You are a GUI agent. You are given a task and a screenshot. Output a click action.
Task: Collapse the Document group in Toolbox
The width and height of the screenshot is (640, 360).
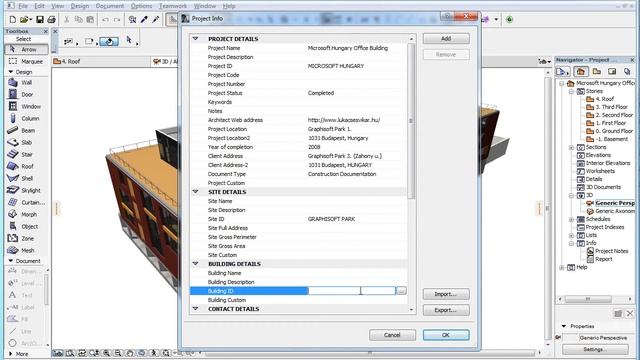click(x=11, y=261)
